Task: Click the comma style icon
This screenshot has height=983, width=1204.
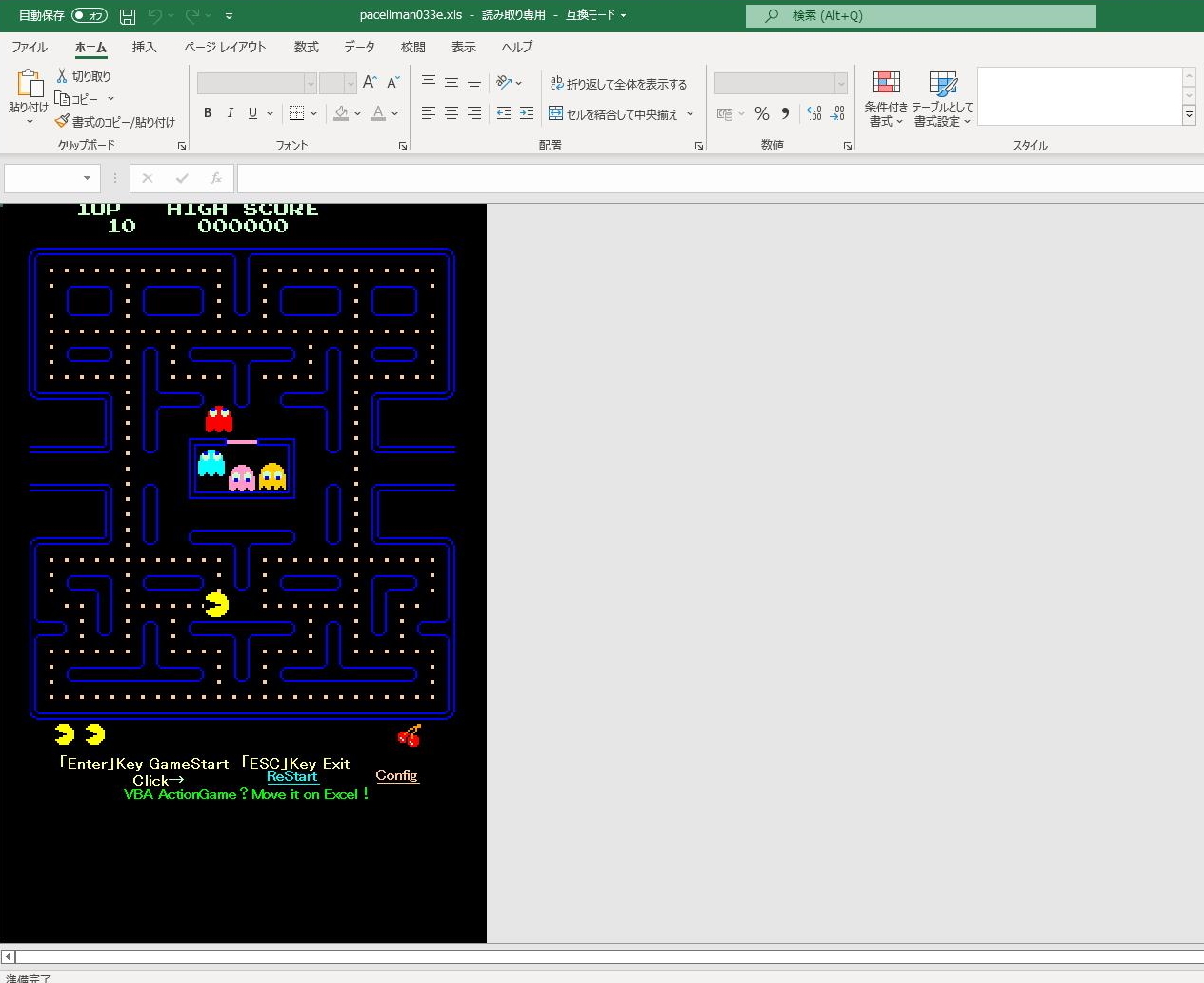Action: (785, 113)
